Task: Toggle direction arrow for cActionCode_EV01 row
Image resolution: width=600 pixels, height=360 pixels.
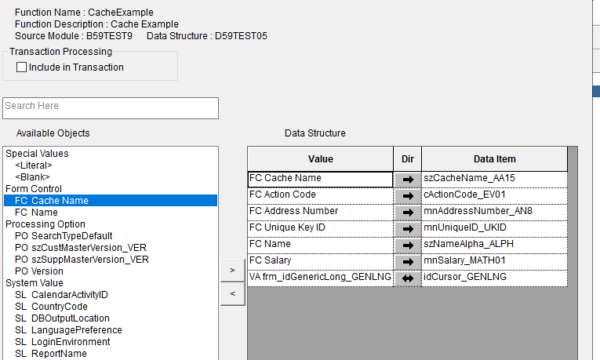Action: (408, 196)
